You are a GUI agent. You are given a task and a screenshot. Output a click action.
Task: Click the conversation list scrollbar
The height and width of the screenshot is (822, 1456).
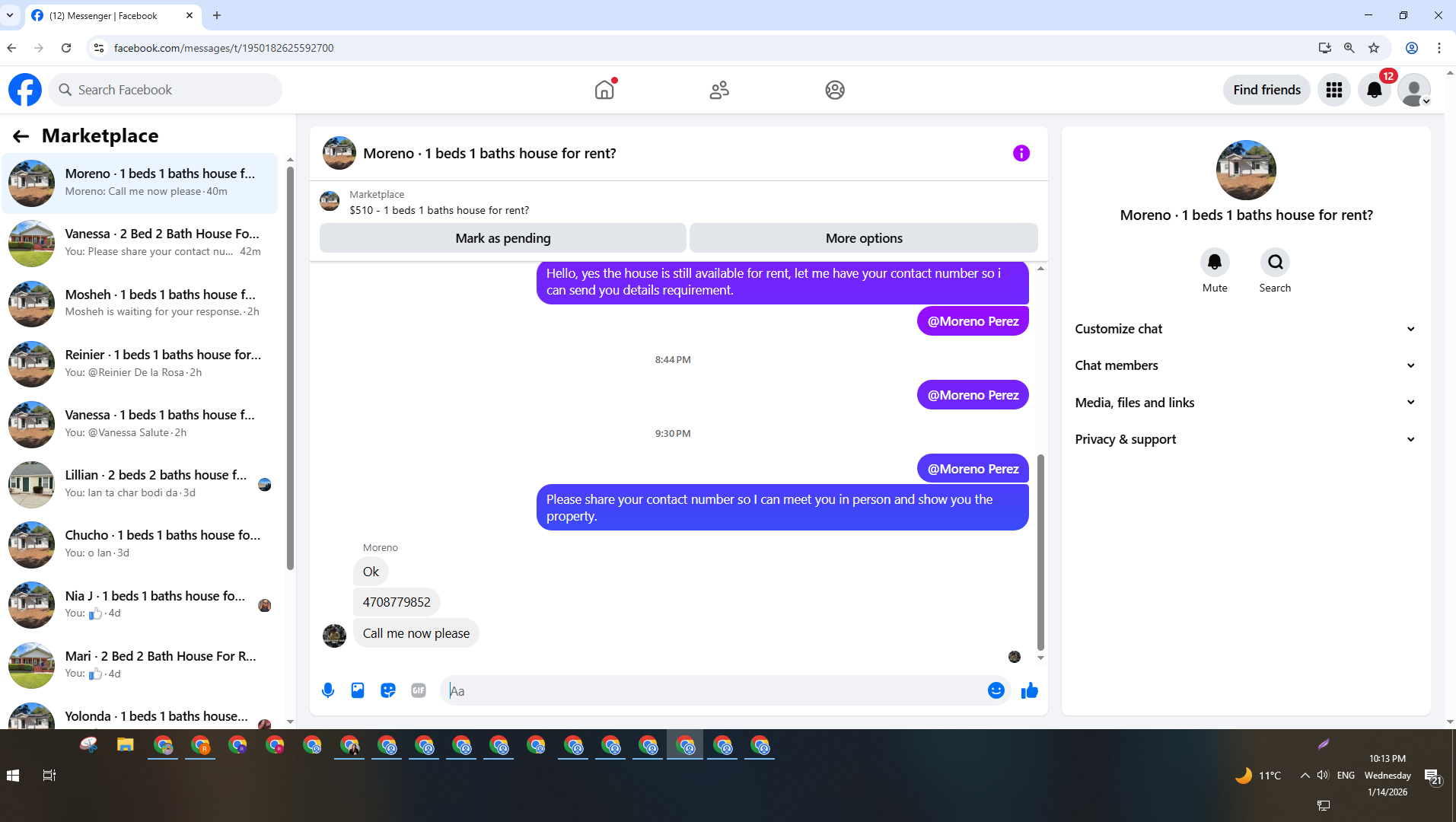pyautogui.click(x=290, y=369)
